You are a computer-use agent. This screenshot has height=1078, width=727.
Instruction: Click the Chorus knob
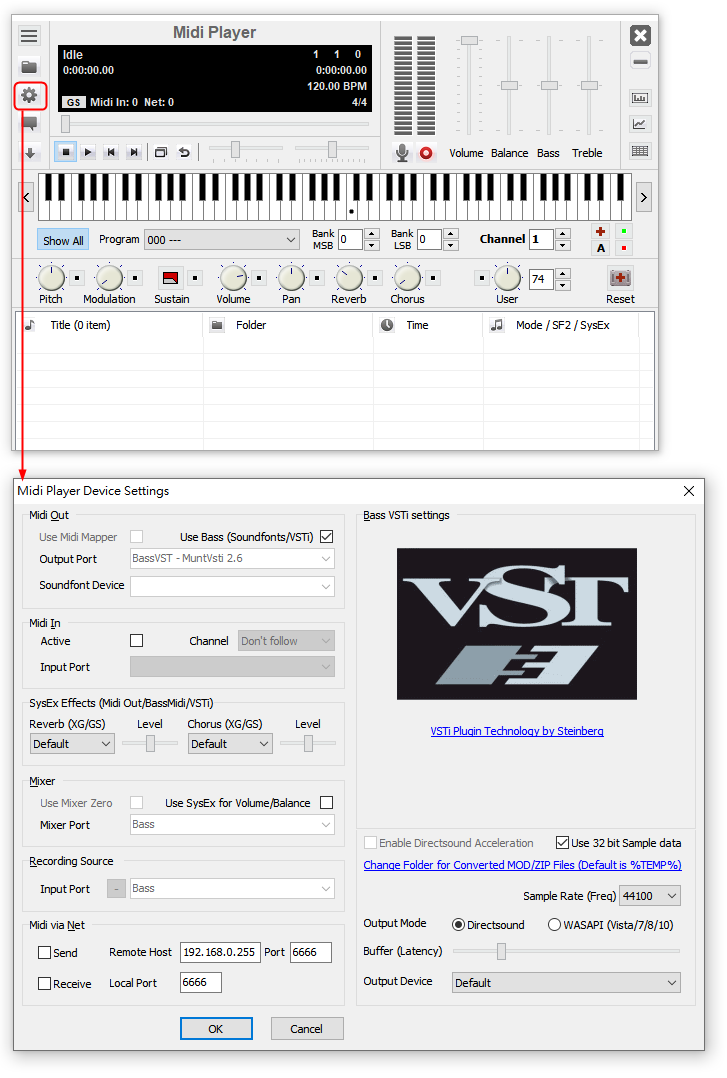pos(407,278)
